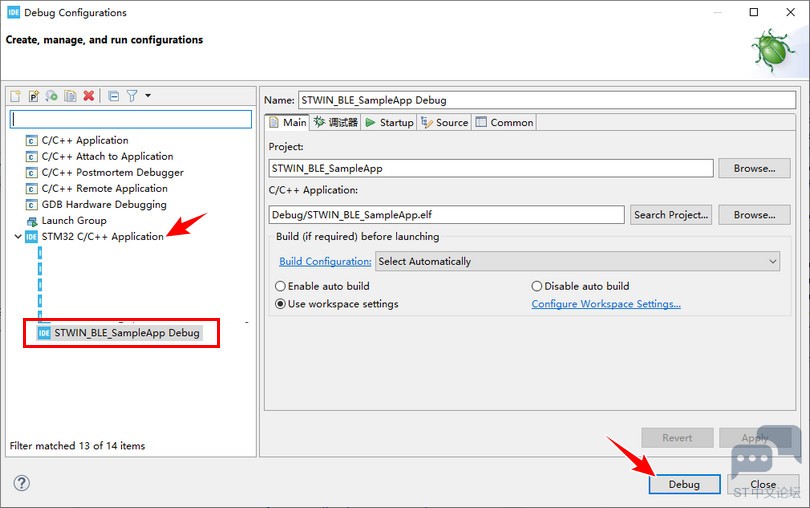Select STWIN_BLE_SampleApp Debug configuration
Image resolution: width=810 pixels, height=508 pixels.
[126, 333]
